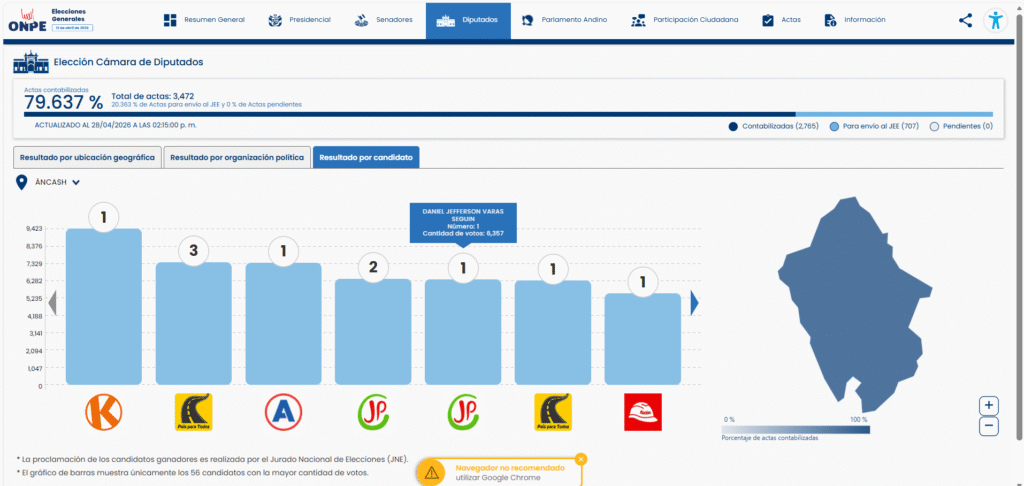Viewport: 1024px width, 486px height.
Task: Zoom out the map with minus button
Action: pyautogui.click(x=989, y=427)
